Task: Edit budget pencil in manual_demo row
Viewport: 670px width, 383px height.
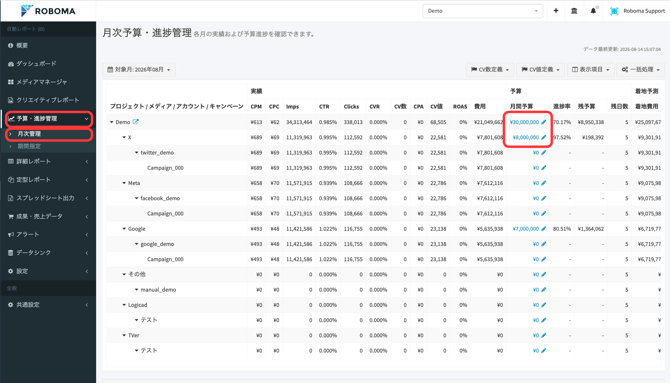Action: [544, 290]
